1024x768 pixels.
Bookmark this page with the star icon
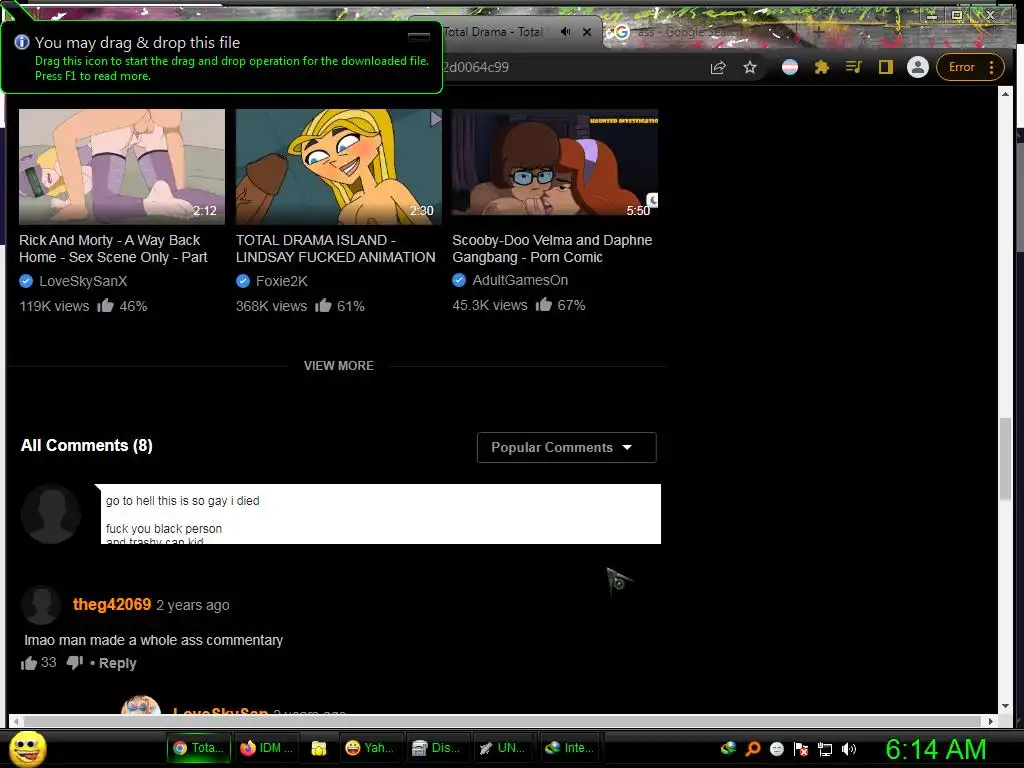[x=750, y=67]
